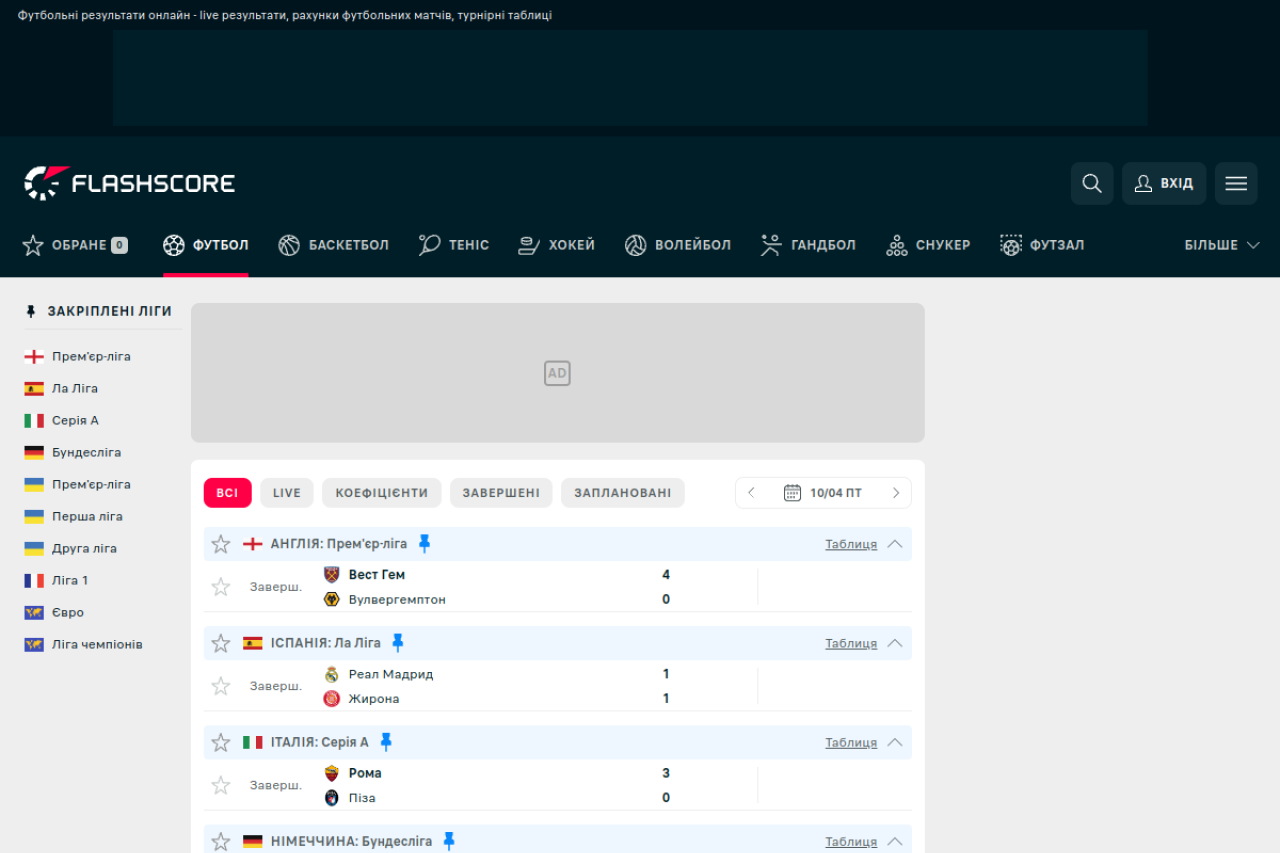Viewport: 1280px width, 853px height.
Task: Switch to the LIVE tab
Action: click(x=286, y=492)
